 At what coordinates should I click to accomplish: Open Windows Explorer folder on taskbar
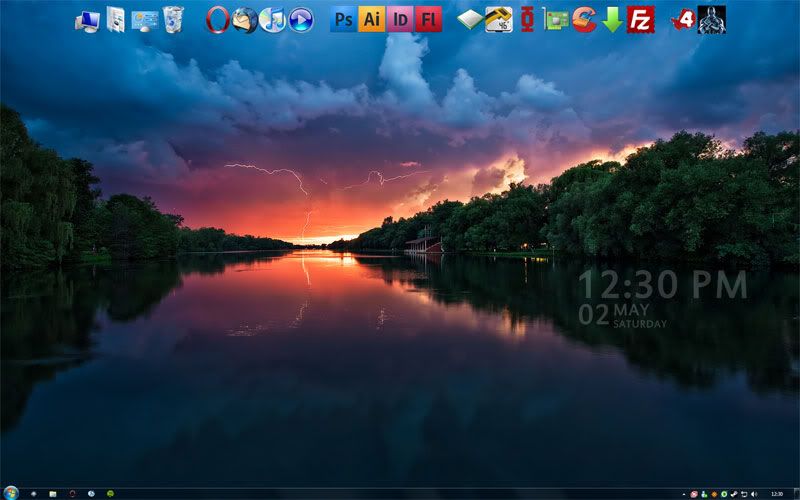53,494
